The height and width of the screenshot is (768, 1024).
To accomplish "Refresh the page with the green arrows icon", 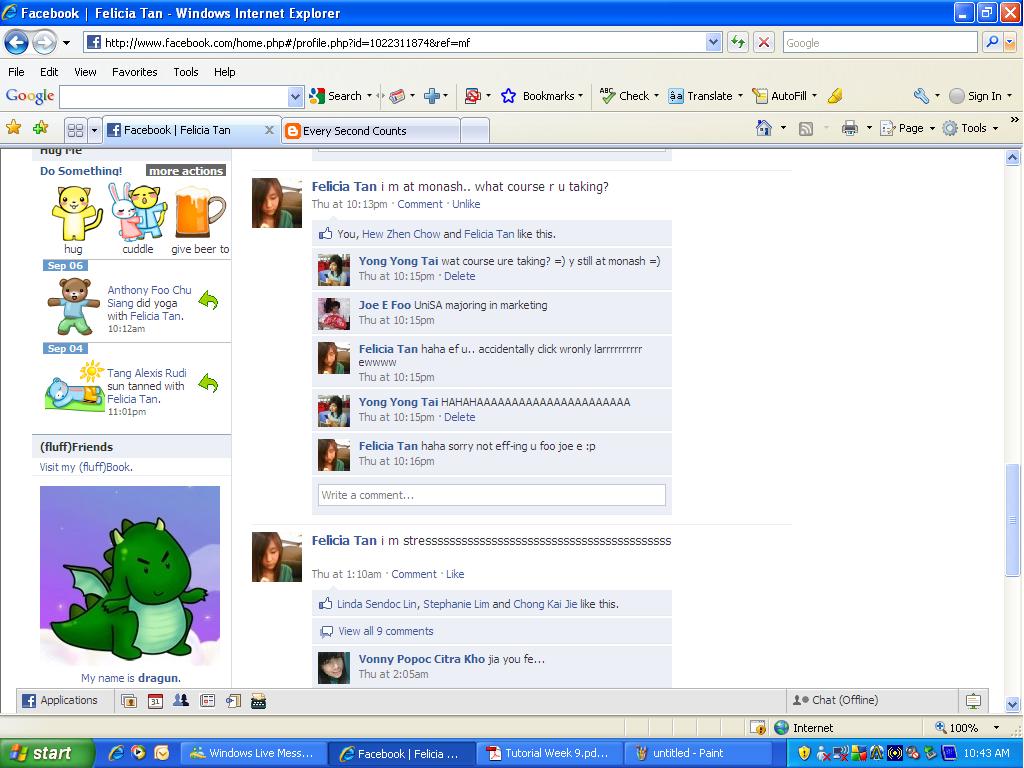I will click(x=738, y=43).
